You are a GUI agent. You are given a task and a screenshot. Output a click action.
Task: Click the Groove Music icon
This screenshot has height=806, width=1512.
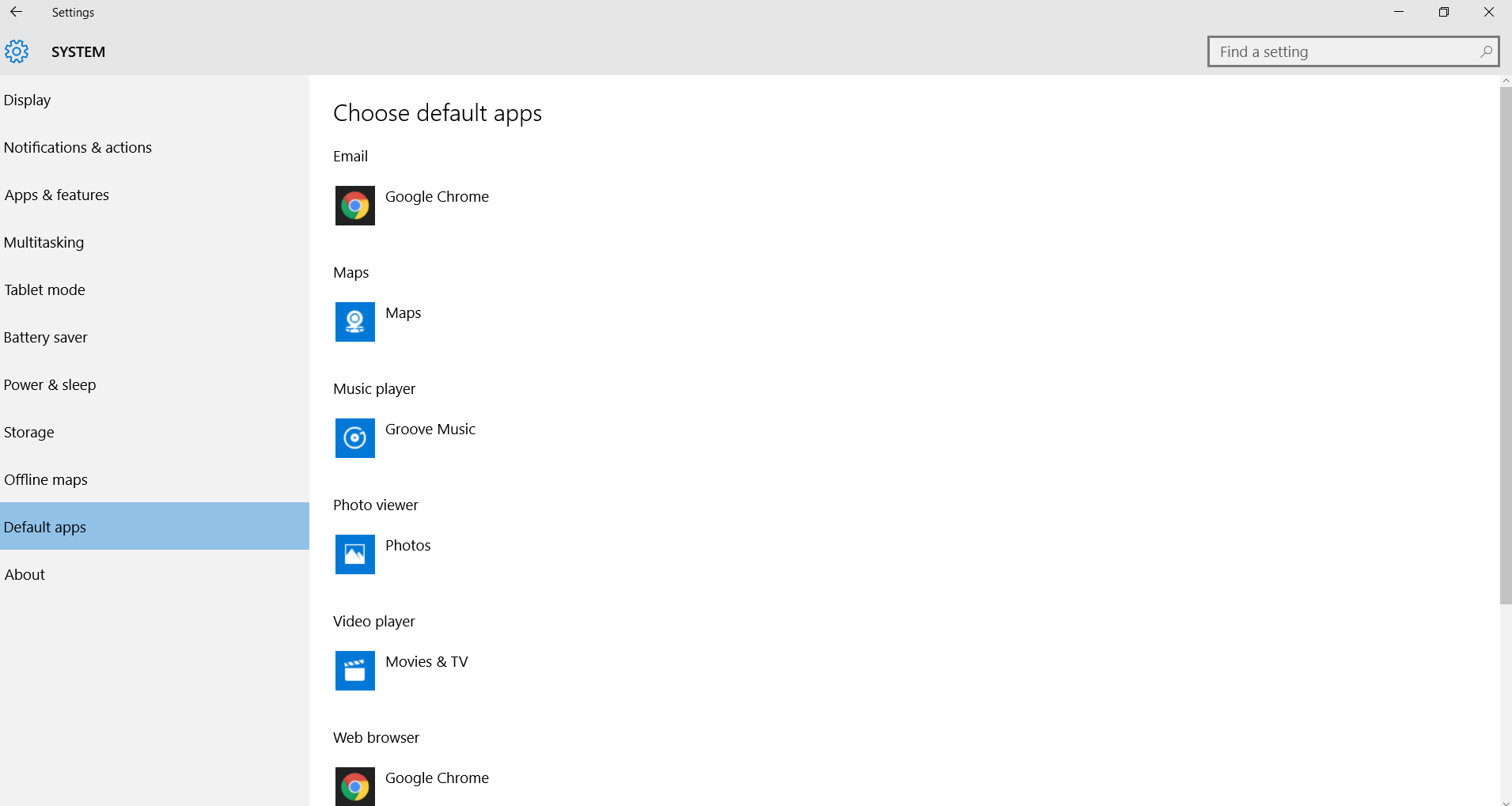(x=355, y=438)
